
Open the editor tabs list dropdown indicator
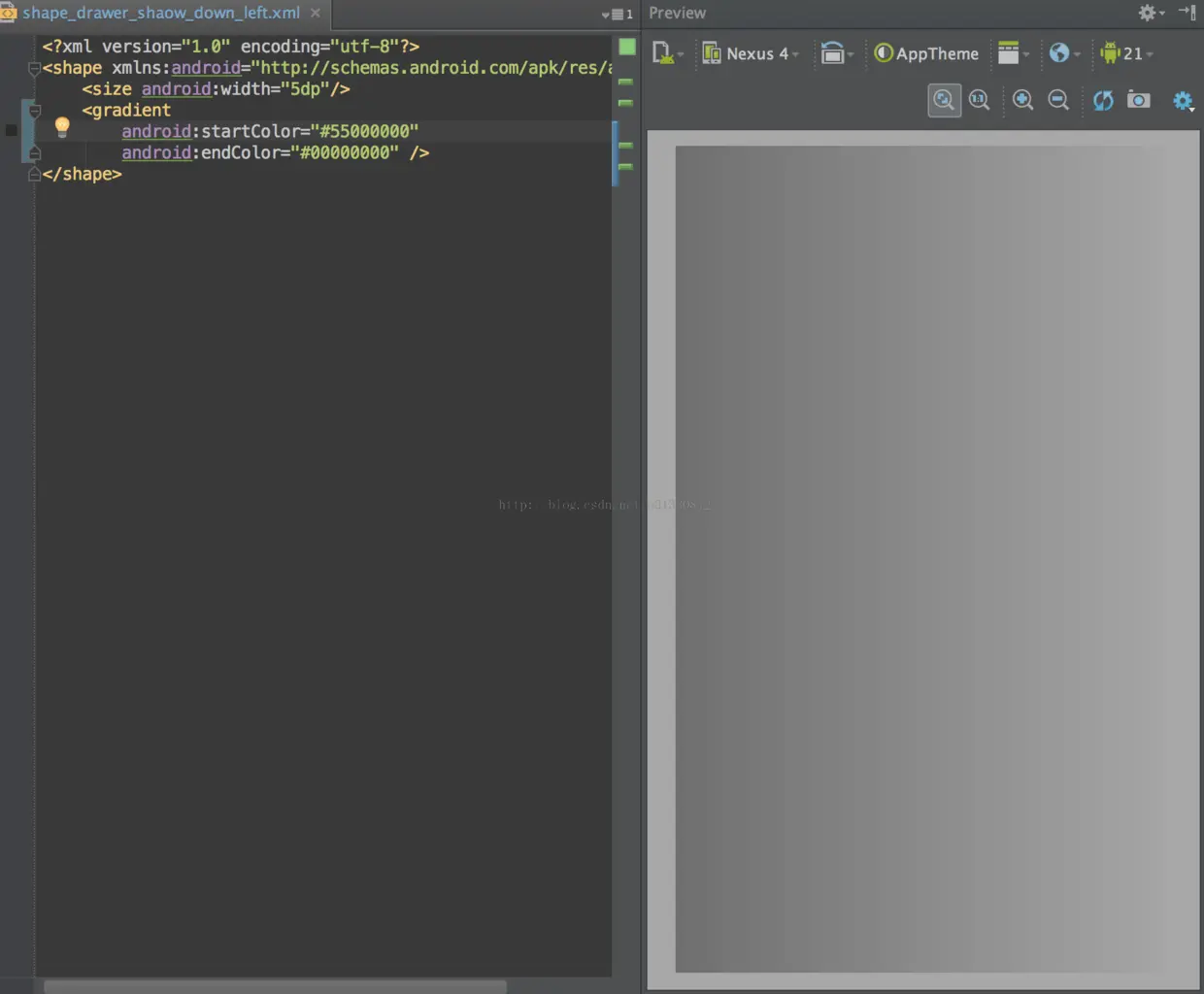tap(618, 14)
